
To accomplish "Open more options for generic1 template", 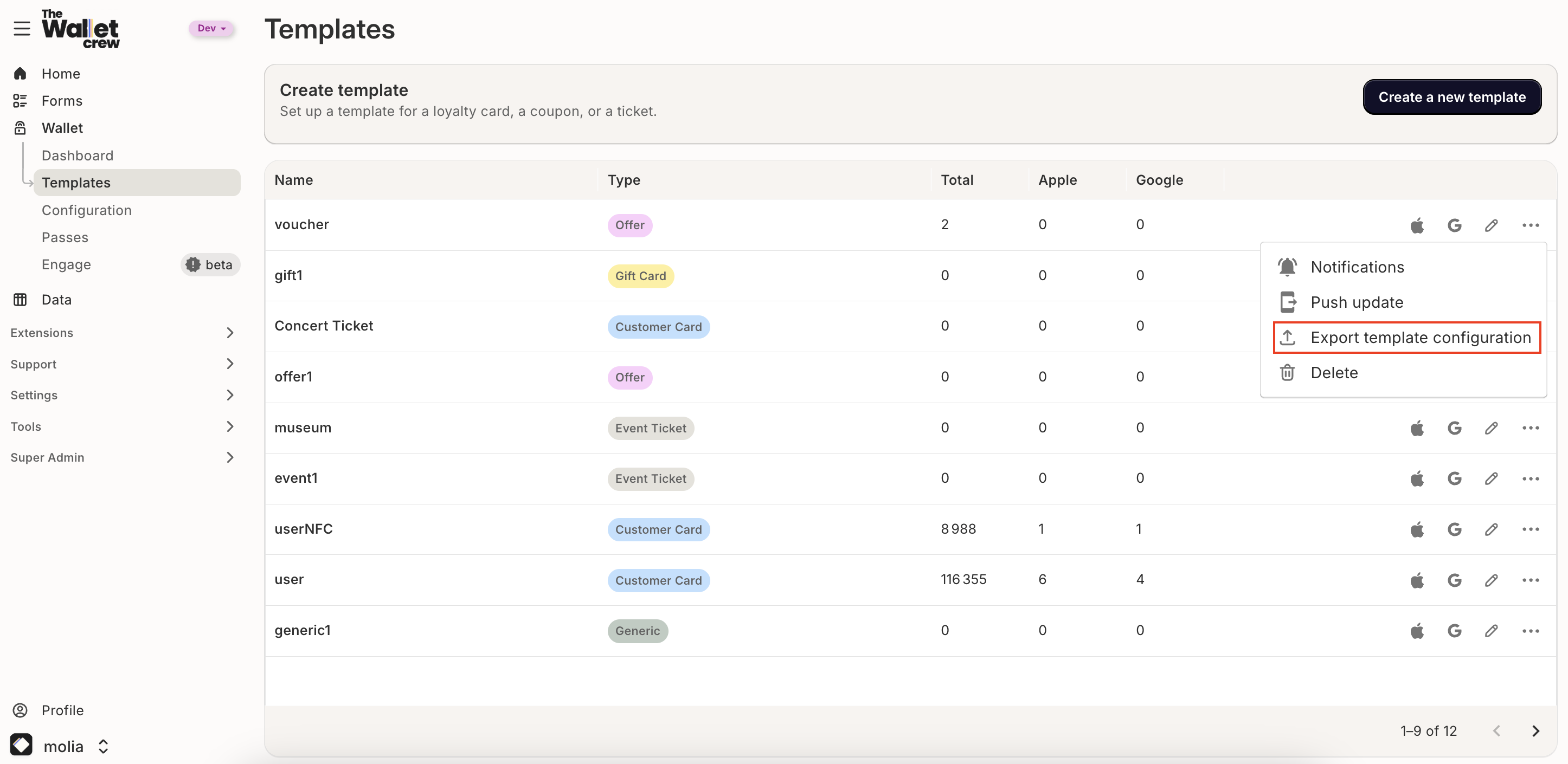I will point(1530,631).
